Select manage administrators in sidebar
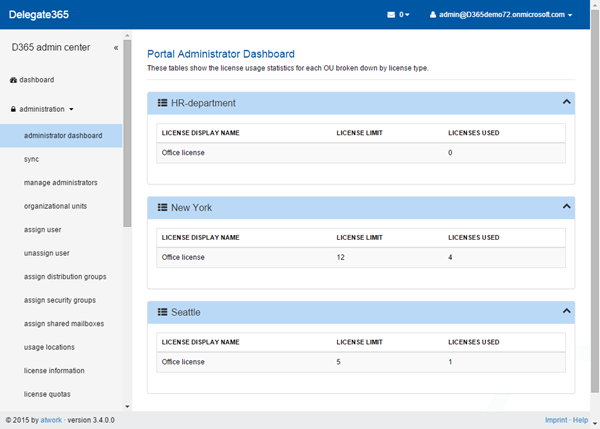This screenshot has height=429, width=600. pyautogui.click(x=61, y=182)
